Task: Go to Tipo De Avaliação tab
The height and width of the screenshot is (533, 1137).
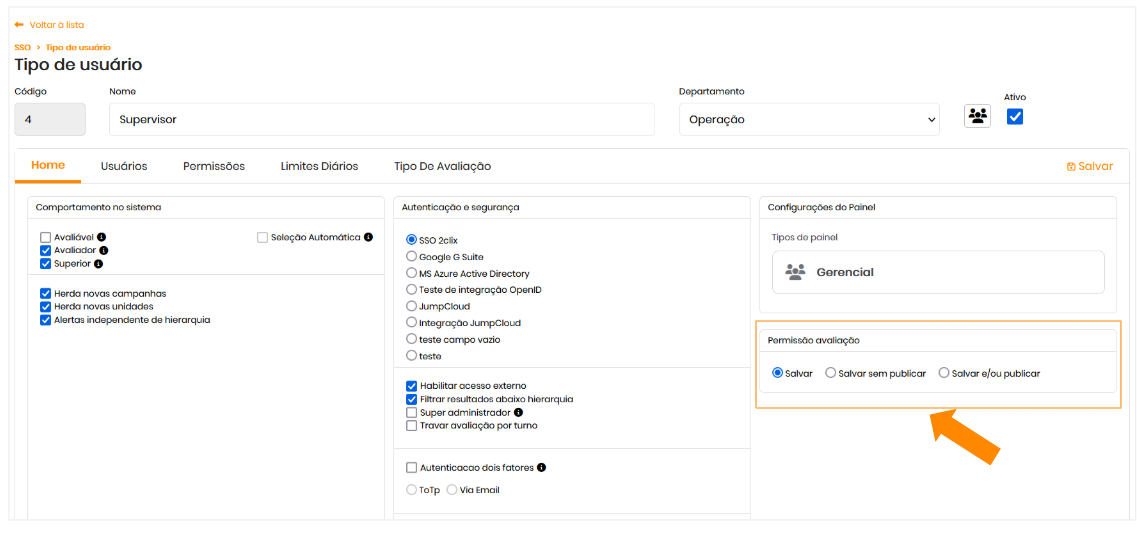Action: (442, 166)
